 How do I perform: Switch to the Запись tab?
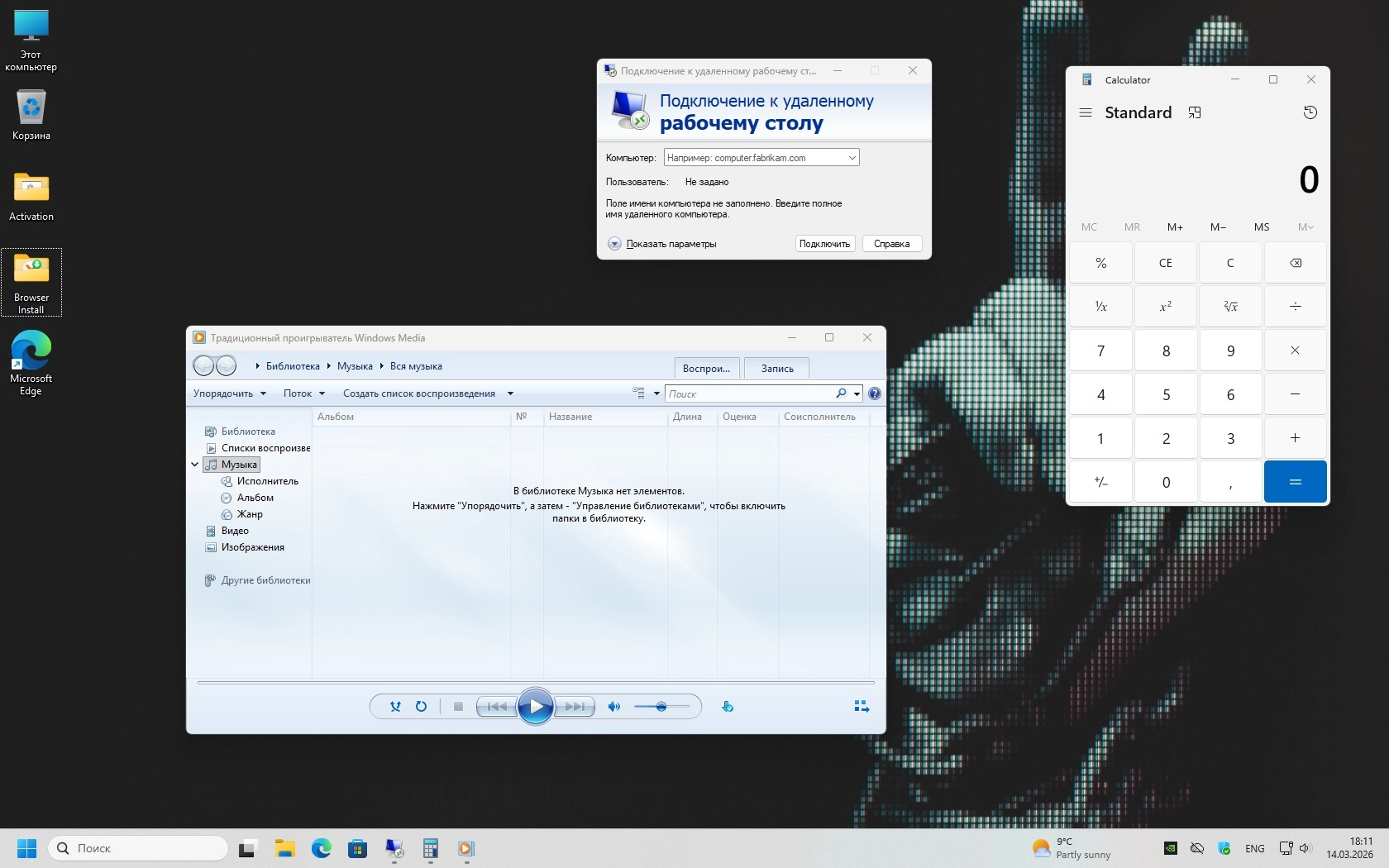pyautogui.click(x=776, y=369)
